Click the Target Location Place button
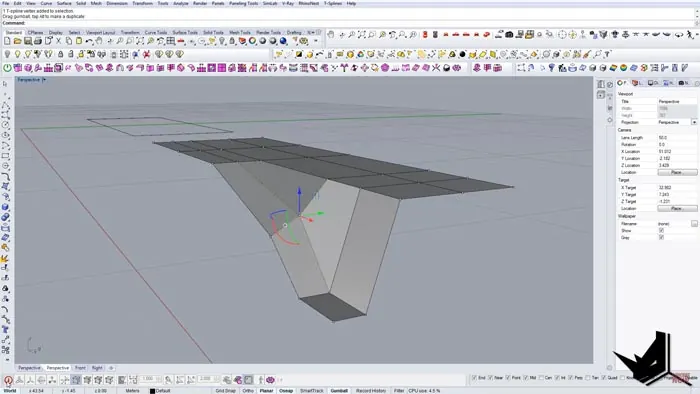 (x=677, y=208)
